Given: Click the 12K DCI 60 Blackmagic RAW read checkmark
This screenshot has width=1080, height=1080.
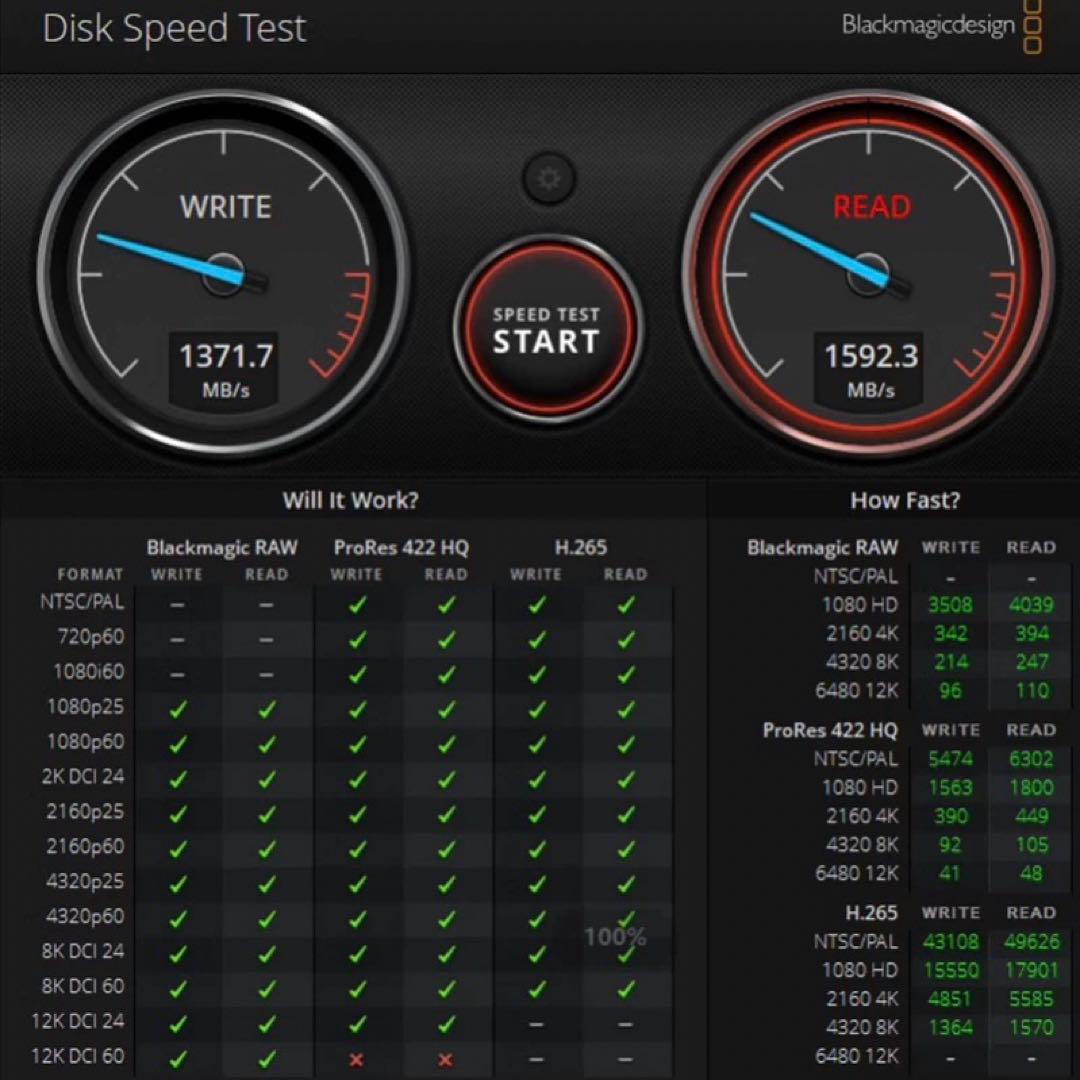Looking at the screenshot, I should 266,1058.
